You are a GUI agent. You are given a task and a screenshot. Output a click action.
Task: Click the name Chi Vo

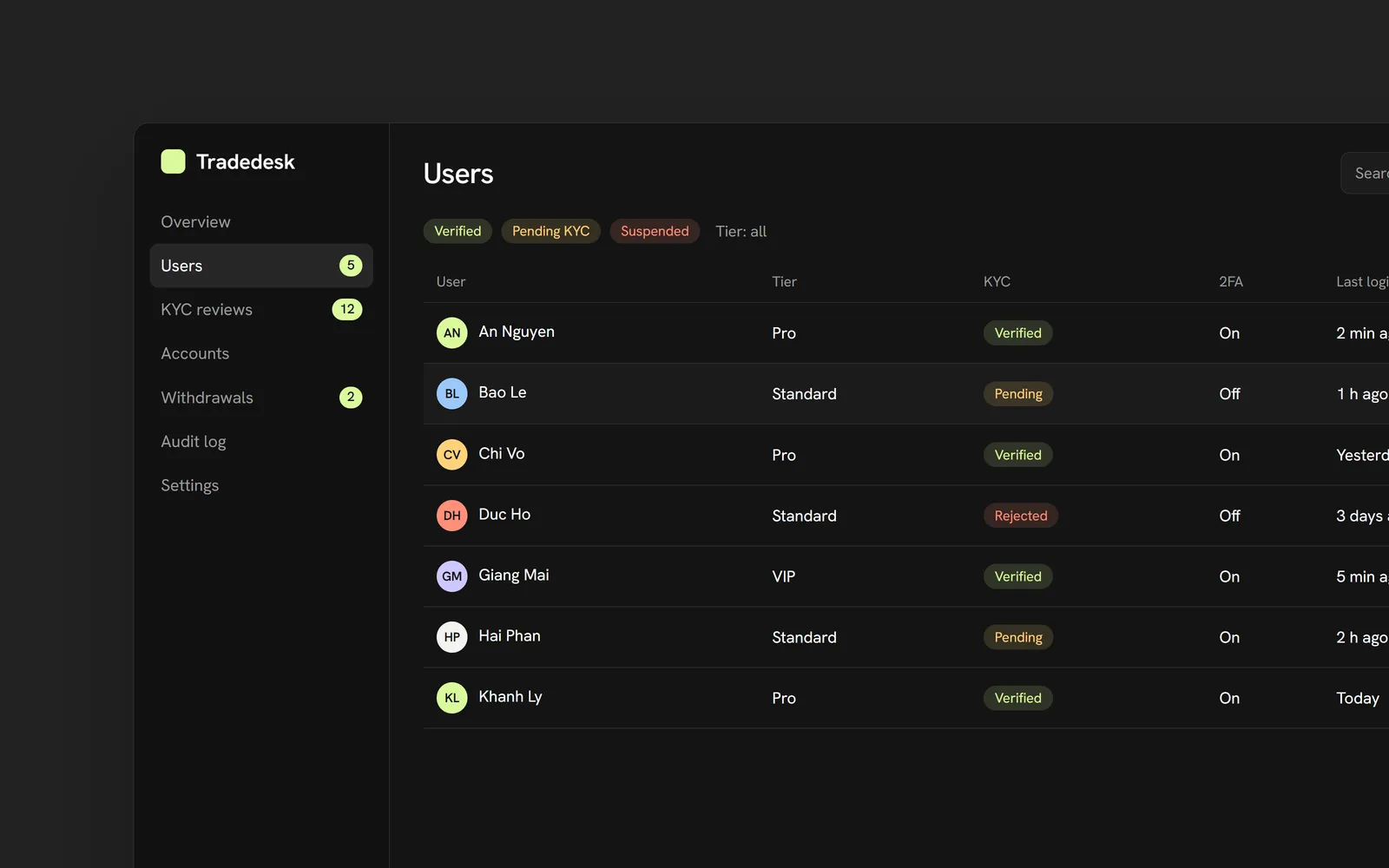pos(502,453)
